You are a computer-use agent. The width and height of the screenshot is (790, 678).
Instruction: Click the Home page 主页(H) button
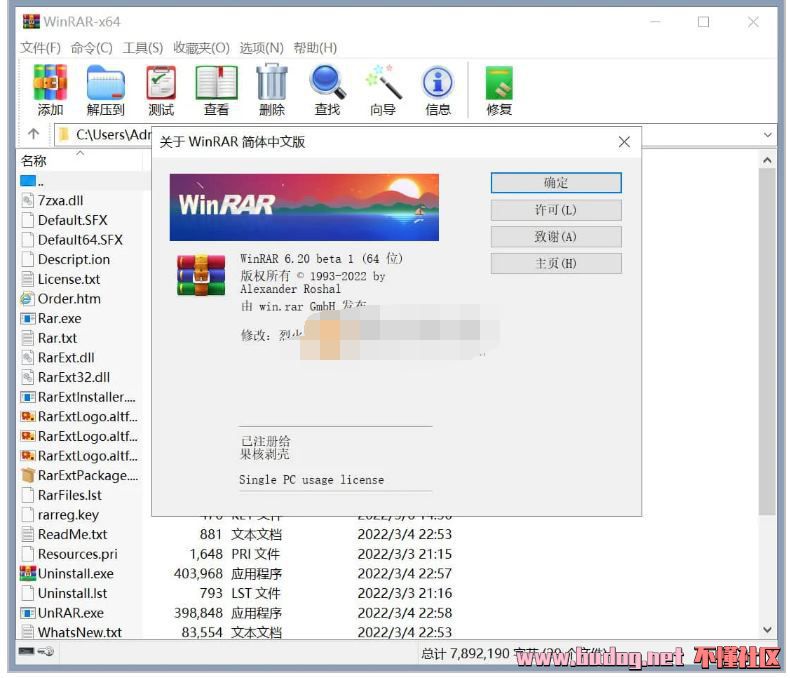(556, 263)
